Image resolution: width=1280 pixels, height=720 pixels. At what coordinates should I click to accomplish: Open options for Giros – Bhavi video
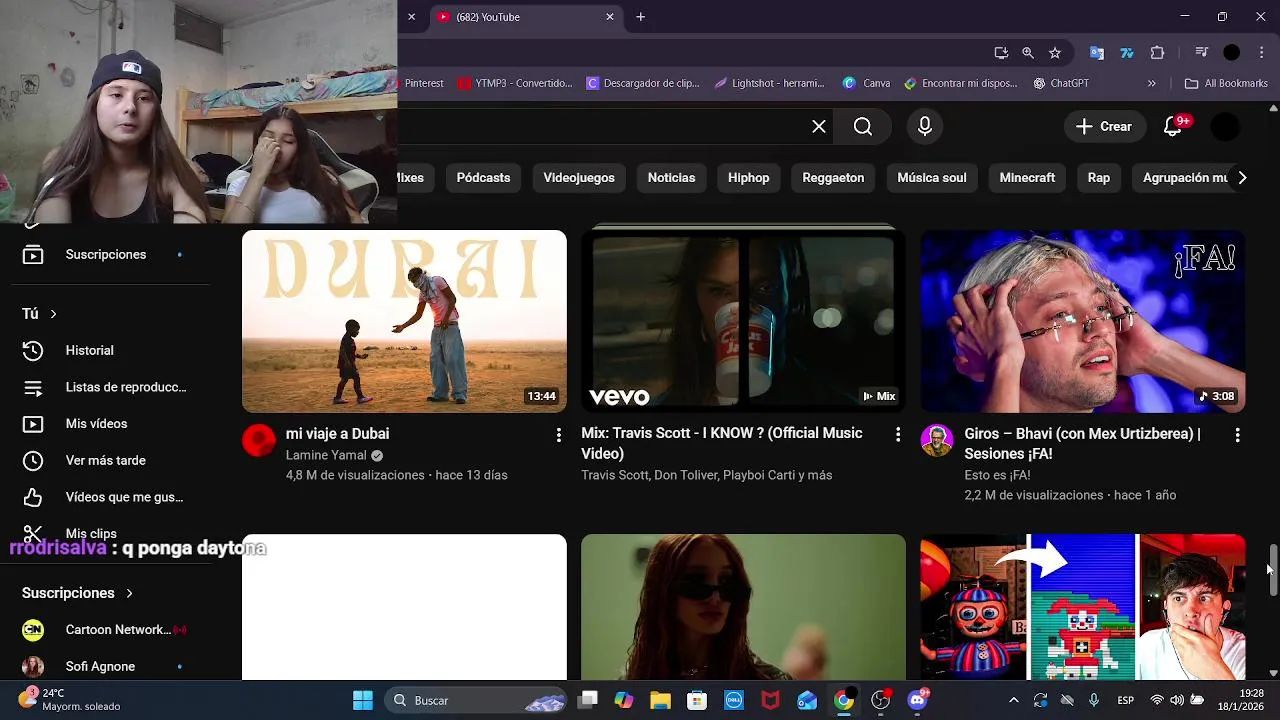[x=1237, y=435]
